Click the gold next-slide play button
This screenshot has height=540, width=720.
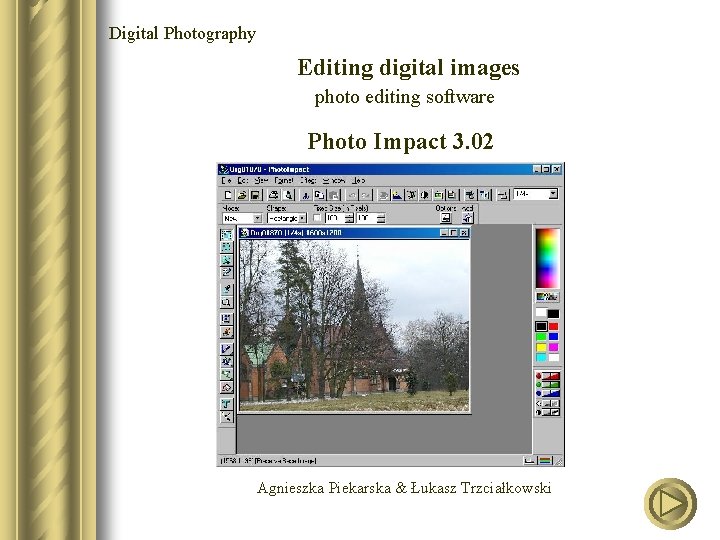coord(670,504)
